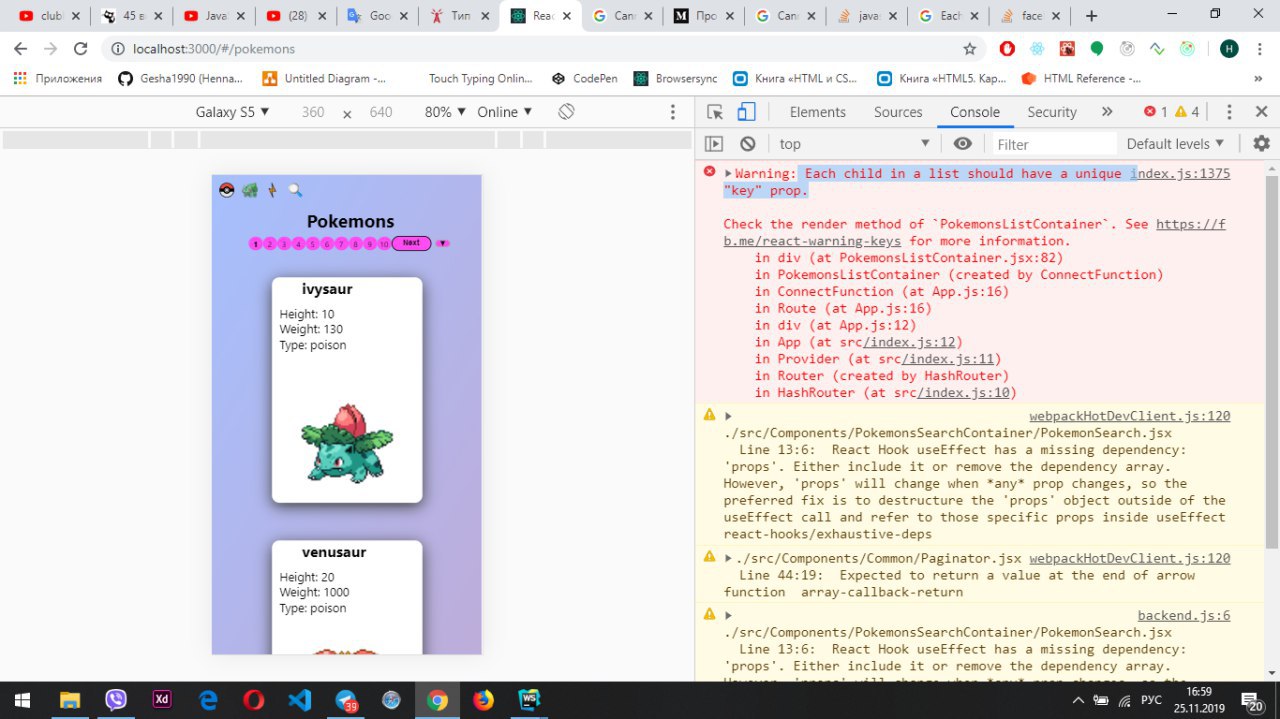Open the index.js:1375 source link
The image size is (1280, 719).
click(1181, 174)
